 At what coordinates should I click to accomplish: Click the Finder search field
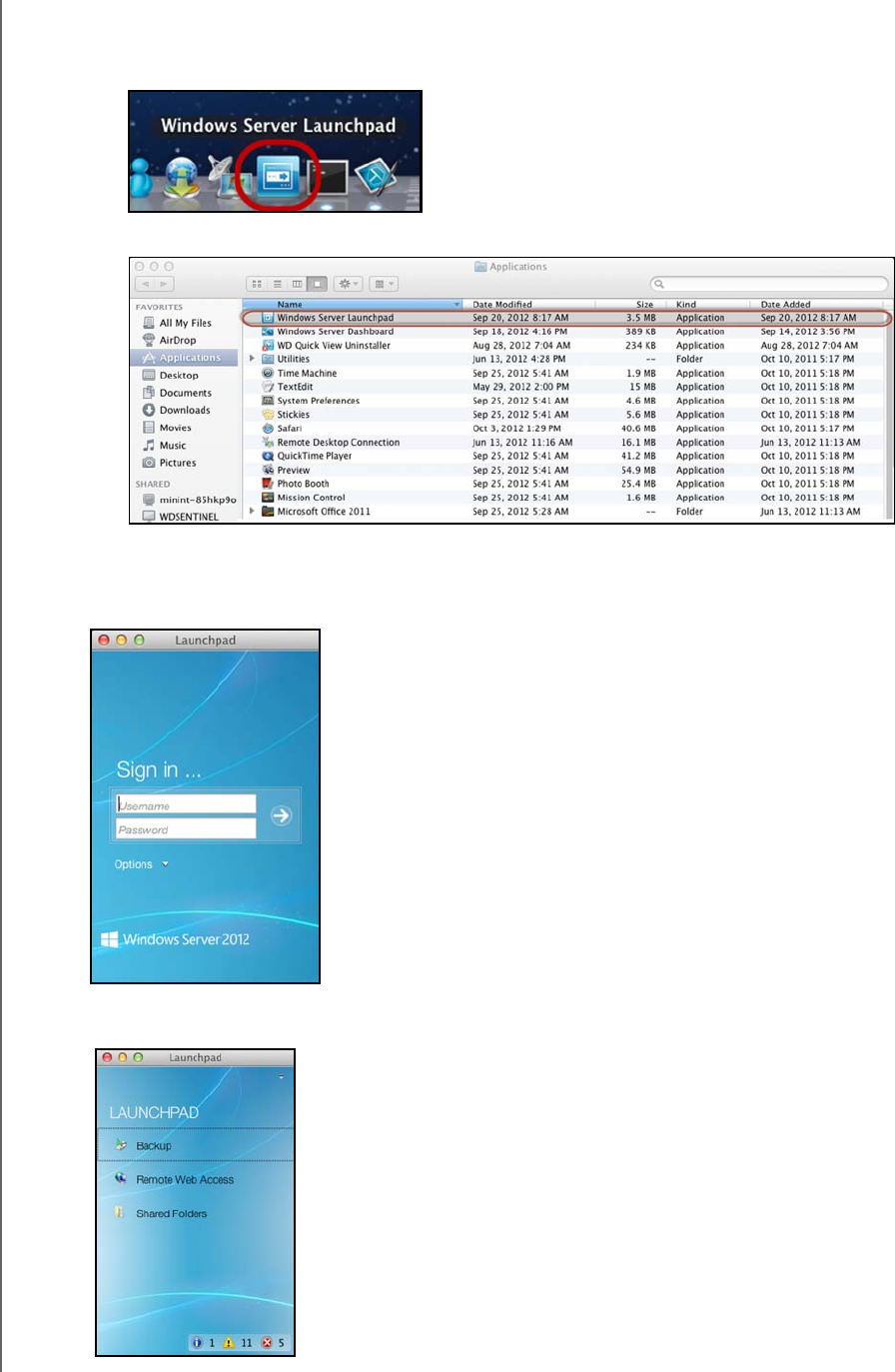(769, 285)
